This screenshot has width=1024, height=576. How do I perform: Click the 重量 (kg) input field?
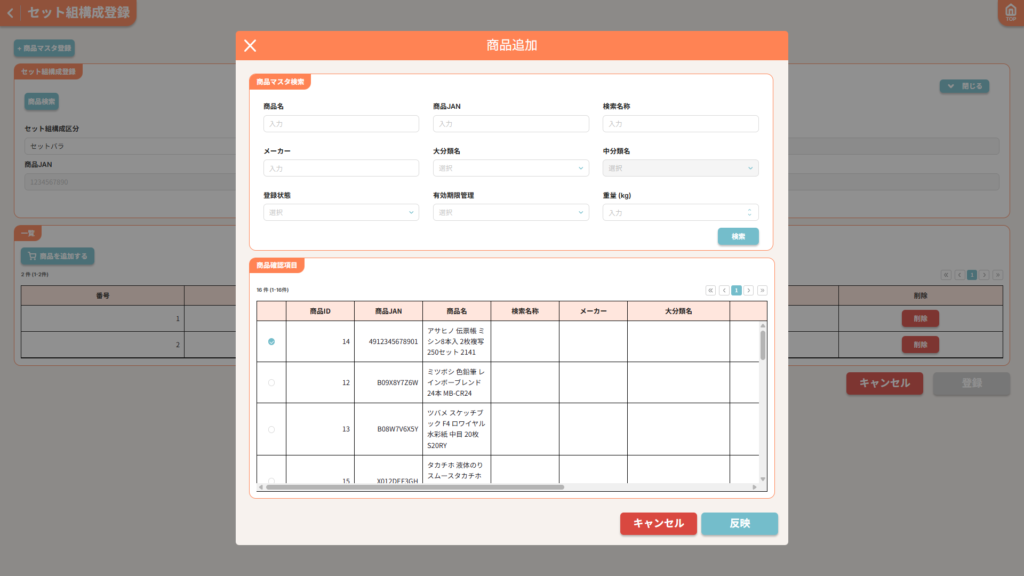pyautogui.click(x=680, y=212)
